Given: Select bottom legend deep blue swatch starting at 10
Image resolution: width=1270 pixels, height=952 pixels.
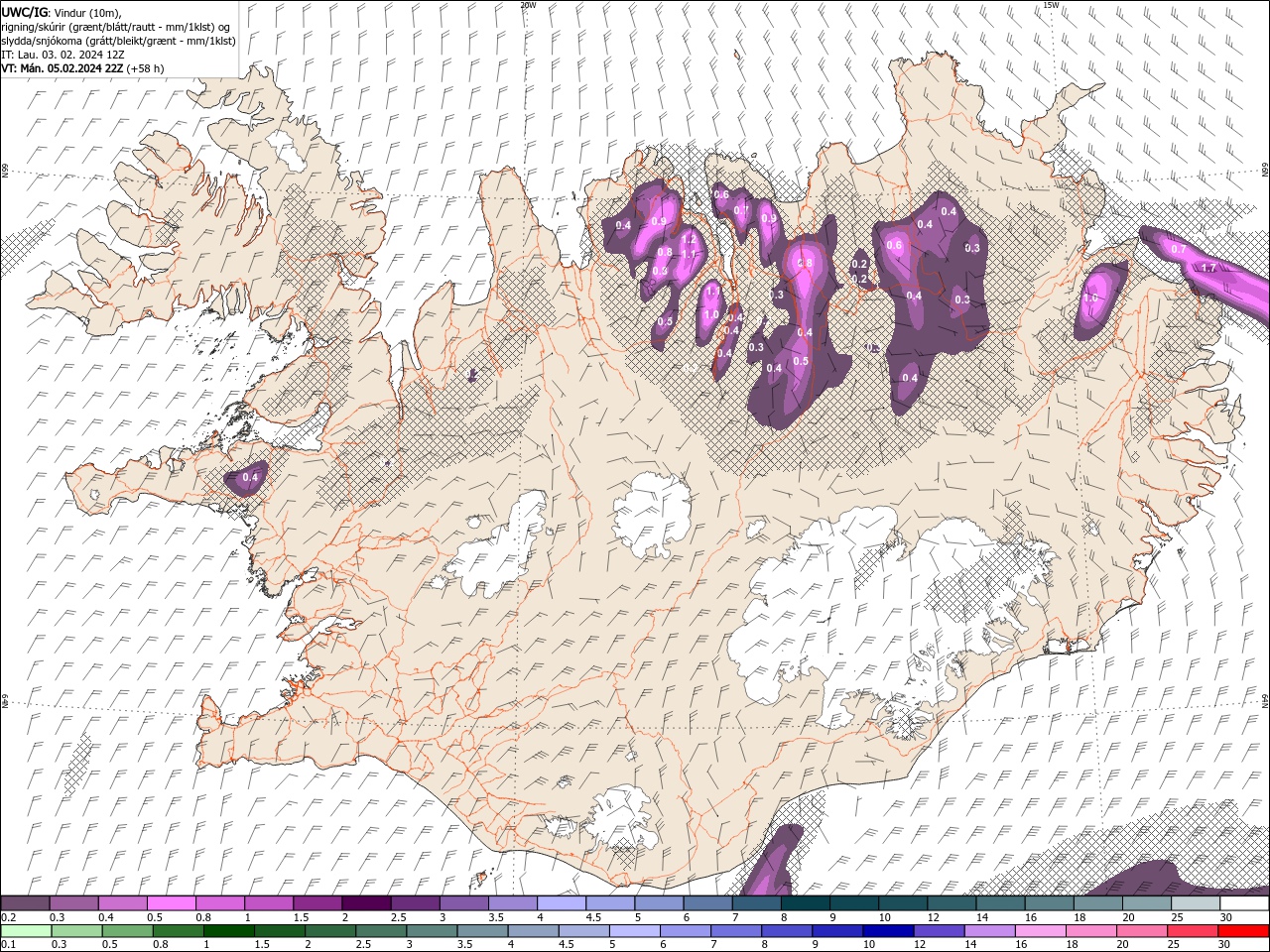Looking at the screenshot, I should point(887,931).
